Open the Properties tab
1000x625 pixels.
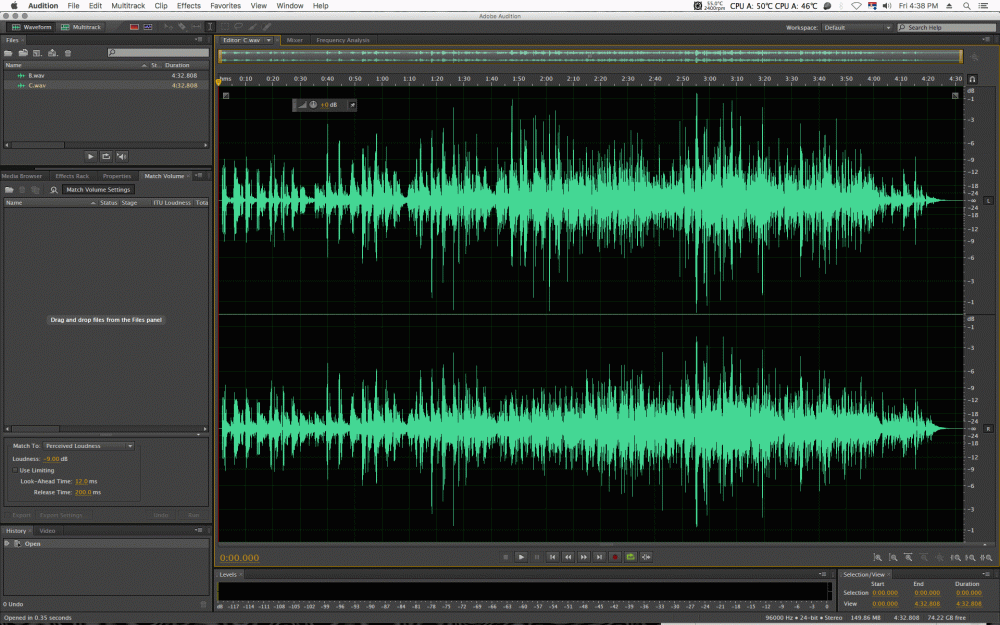point(117,176)
